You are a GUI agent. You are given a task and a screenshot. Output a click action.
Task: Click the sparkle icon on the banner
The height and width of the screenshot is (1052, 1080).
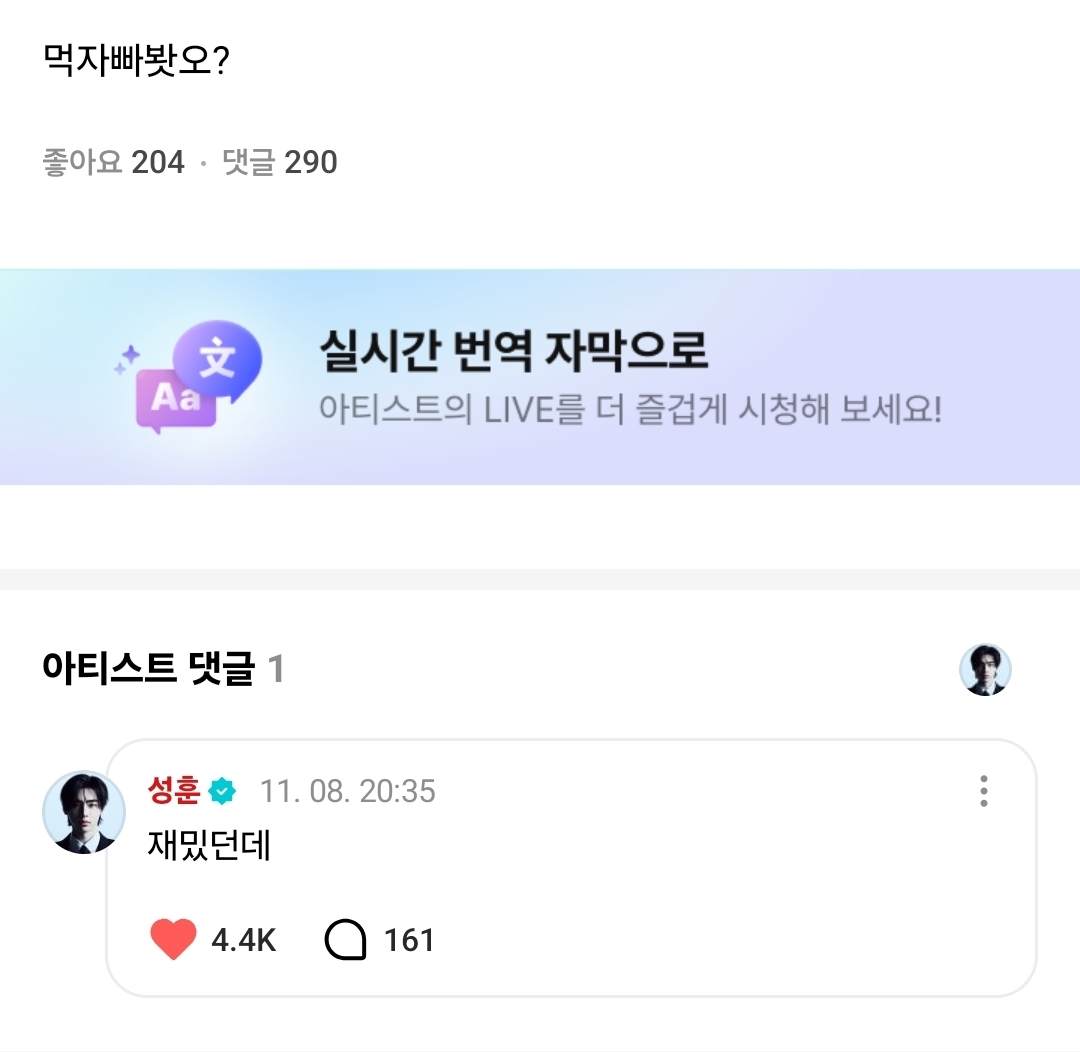pyautogui.click(x=126, y=361)
